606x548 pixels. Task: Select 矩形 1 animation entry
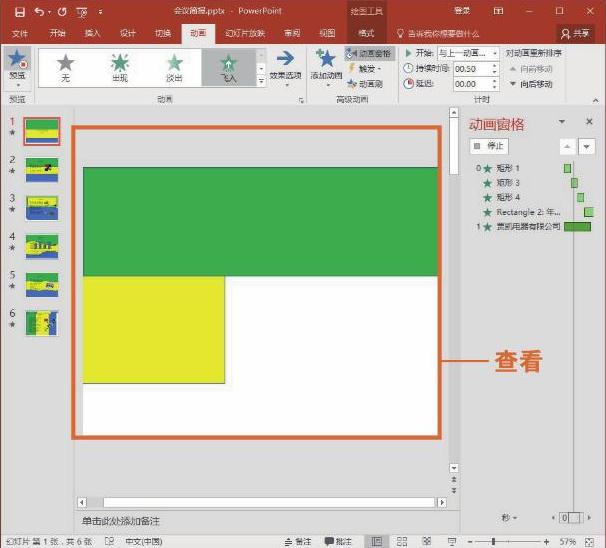533,168
